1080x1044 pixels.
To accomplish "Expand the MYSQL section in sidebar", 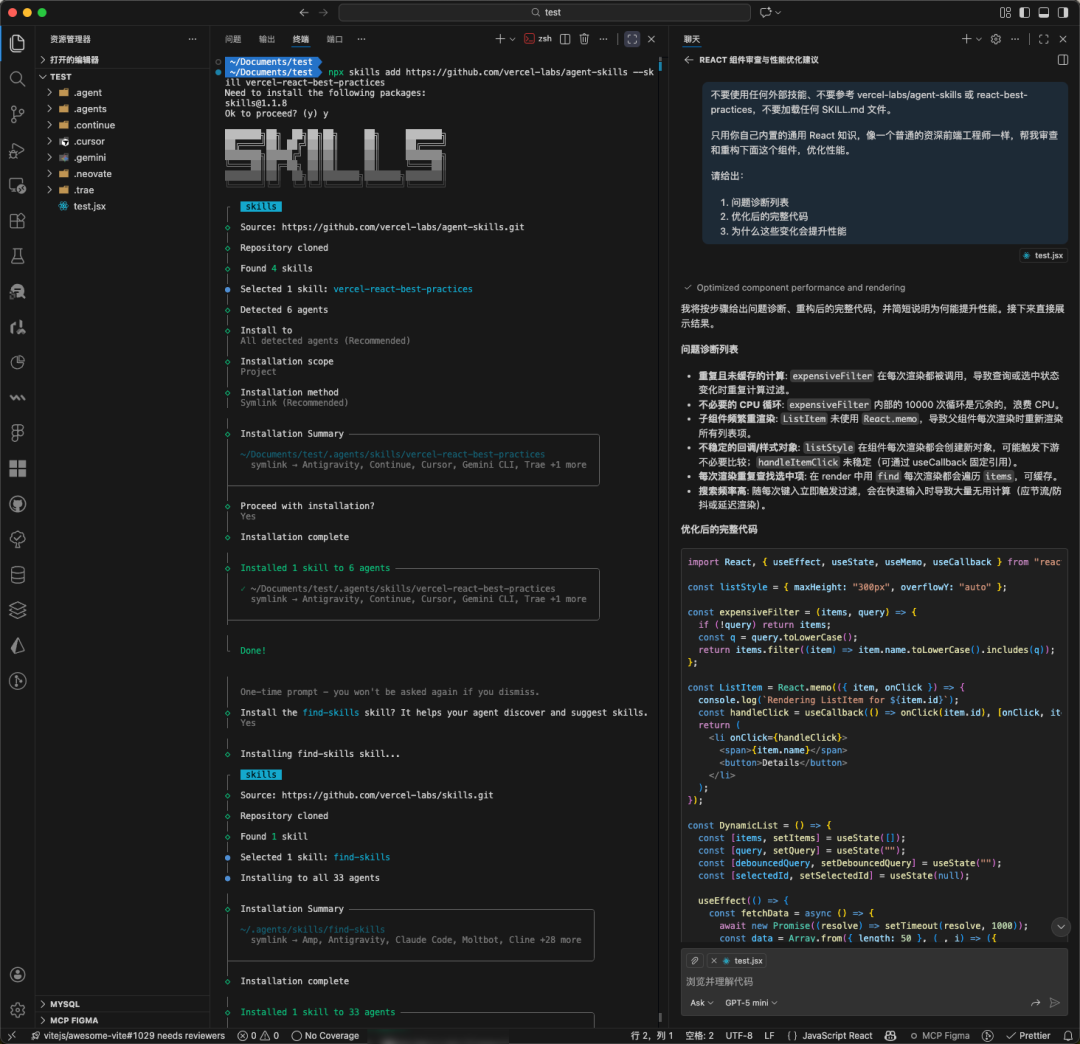I will pyautogui.click(x=65, y=1004).
